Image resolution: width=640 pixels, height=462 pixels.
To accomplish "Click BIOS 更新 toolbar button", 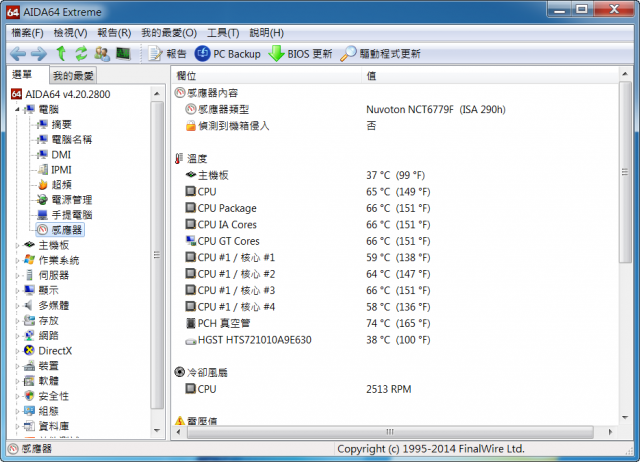I will (x=300, y=54).
